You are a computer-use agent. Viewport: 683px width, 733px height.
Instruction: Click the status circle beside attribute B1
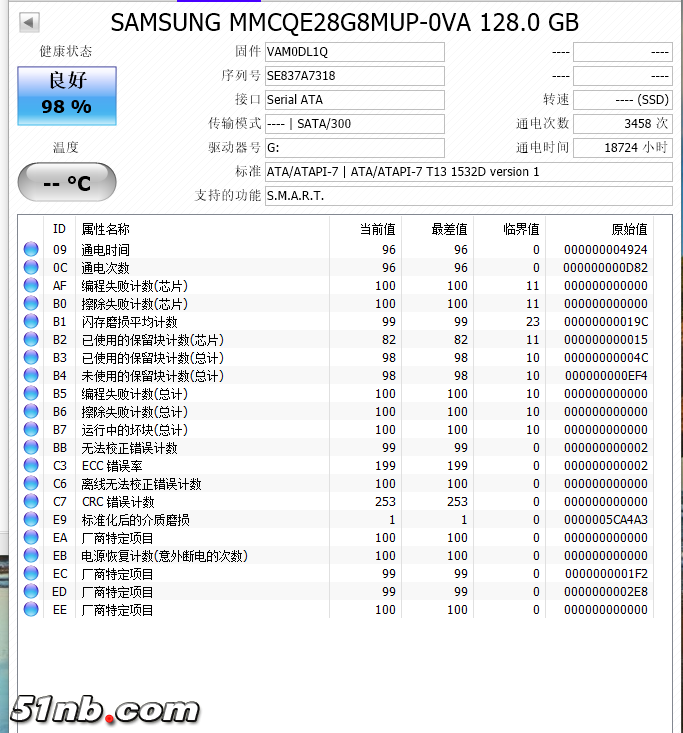[x=31, y=322]
